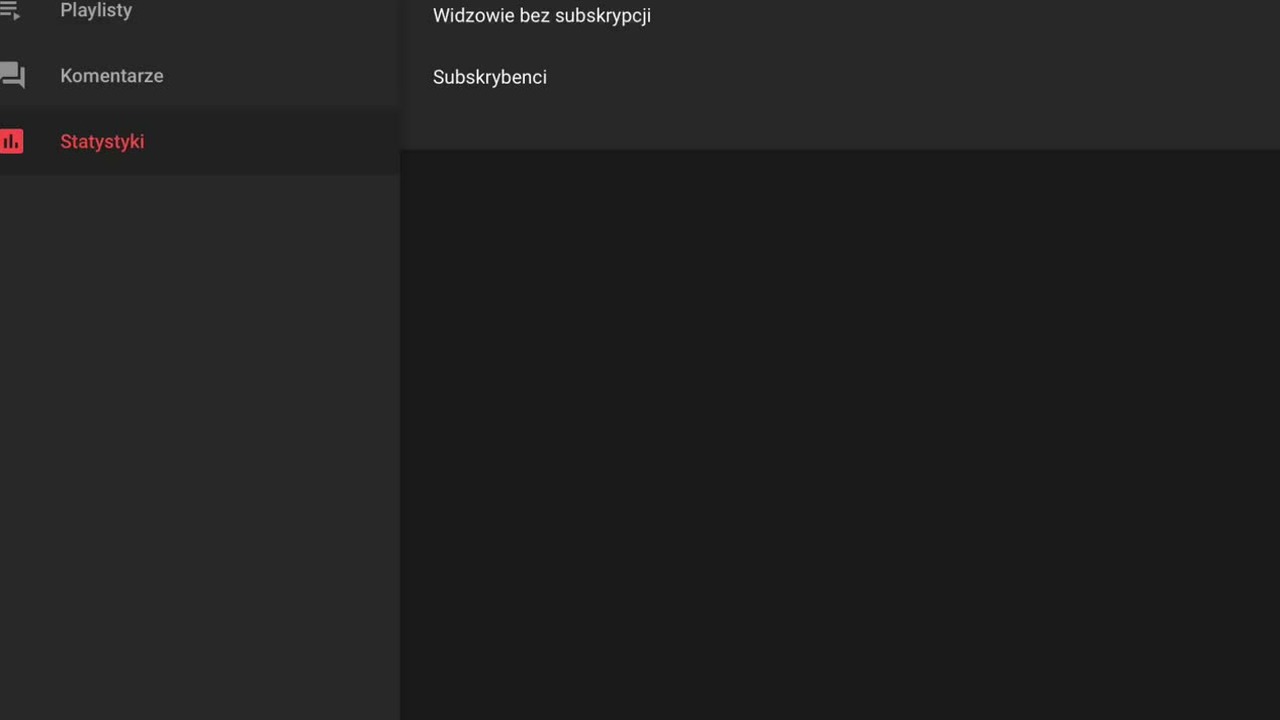
Task: Pick Widzowie bez subskrypcji from list
Action: 541,16
